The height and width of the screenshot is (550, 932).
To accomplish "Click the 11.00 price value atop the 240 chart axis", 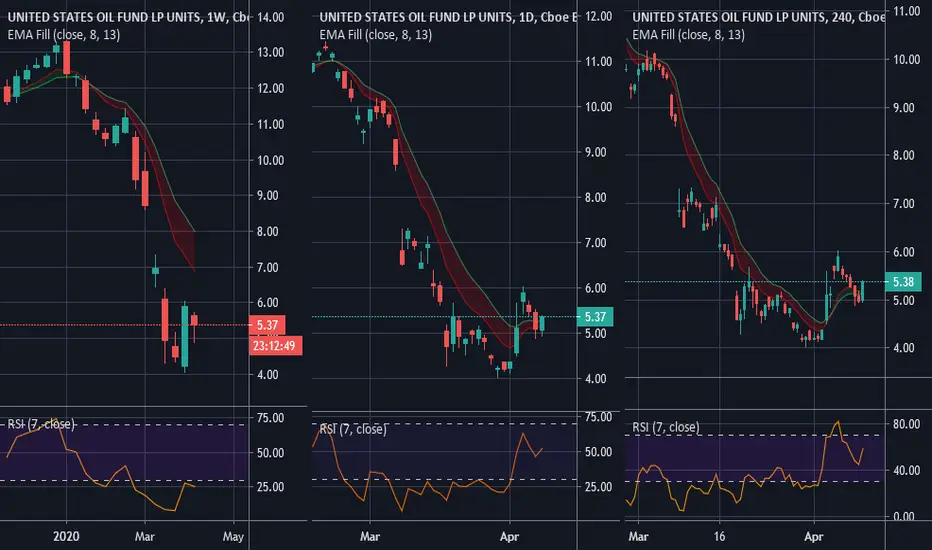I will click(x=906, y=11).
